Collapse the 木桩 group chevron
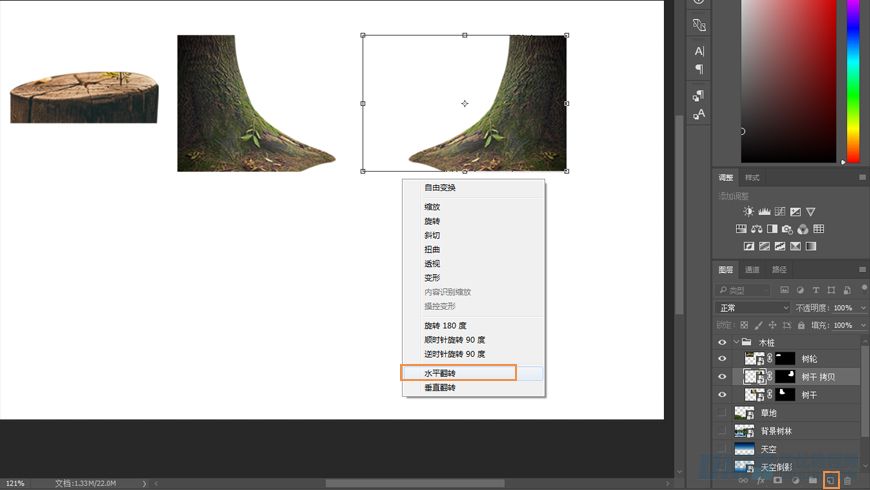This screenshot has width=870, height=490. click(736, 342)
